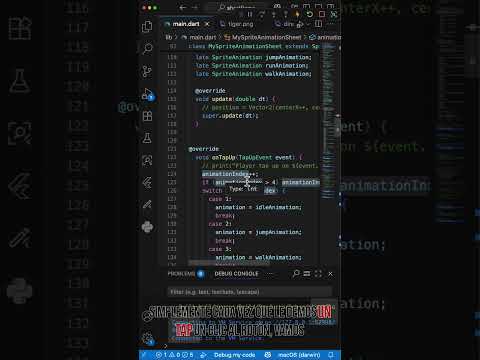Click the 'animation = jumpAnimation;' line
The width and height of the screenshot is (480, 360).
coord(258,232)
